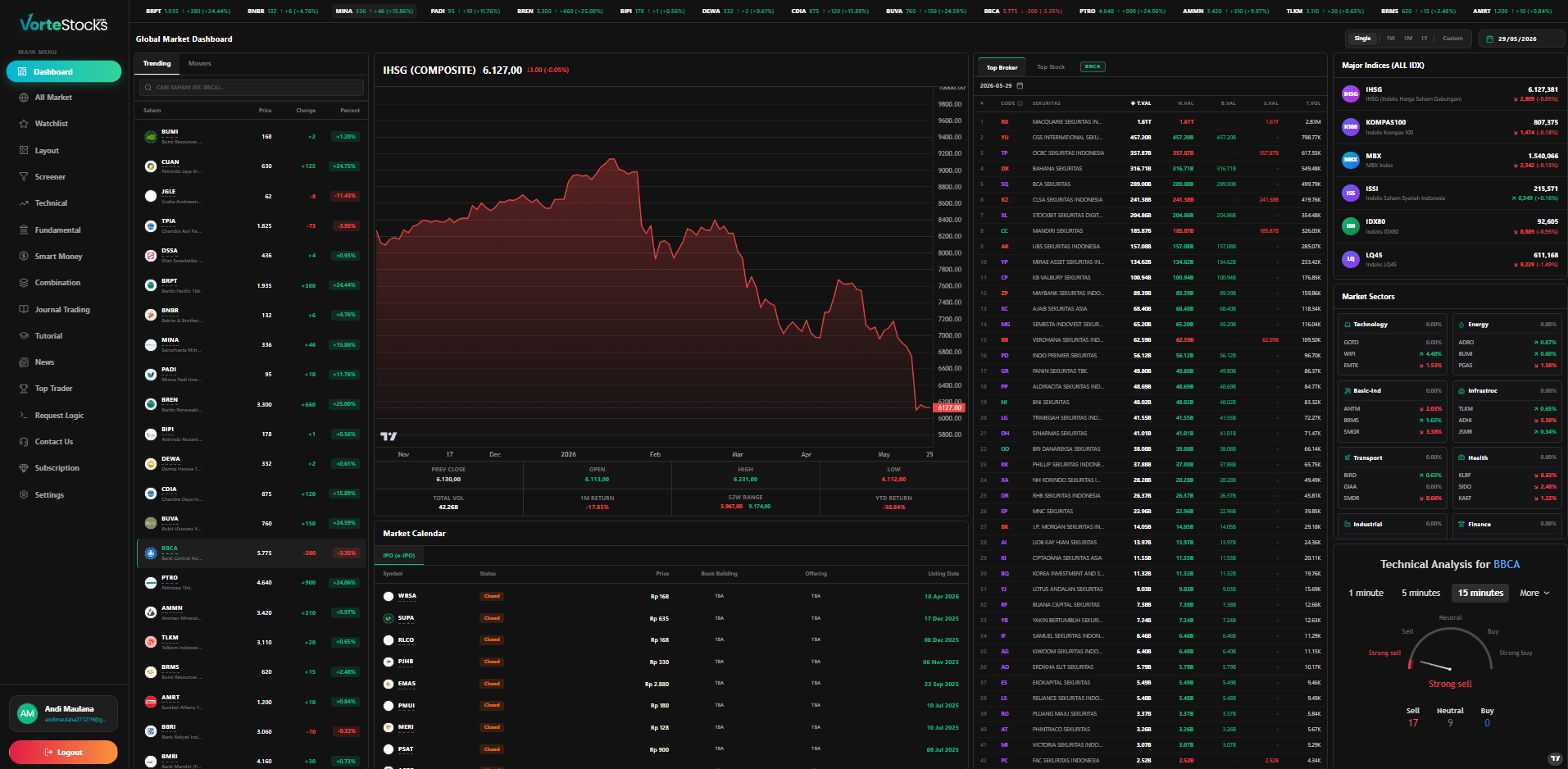Open the Smart Money coin icon

(x=24, y=257)
